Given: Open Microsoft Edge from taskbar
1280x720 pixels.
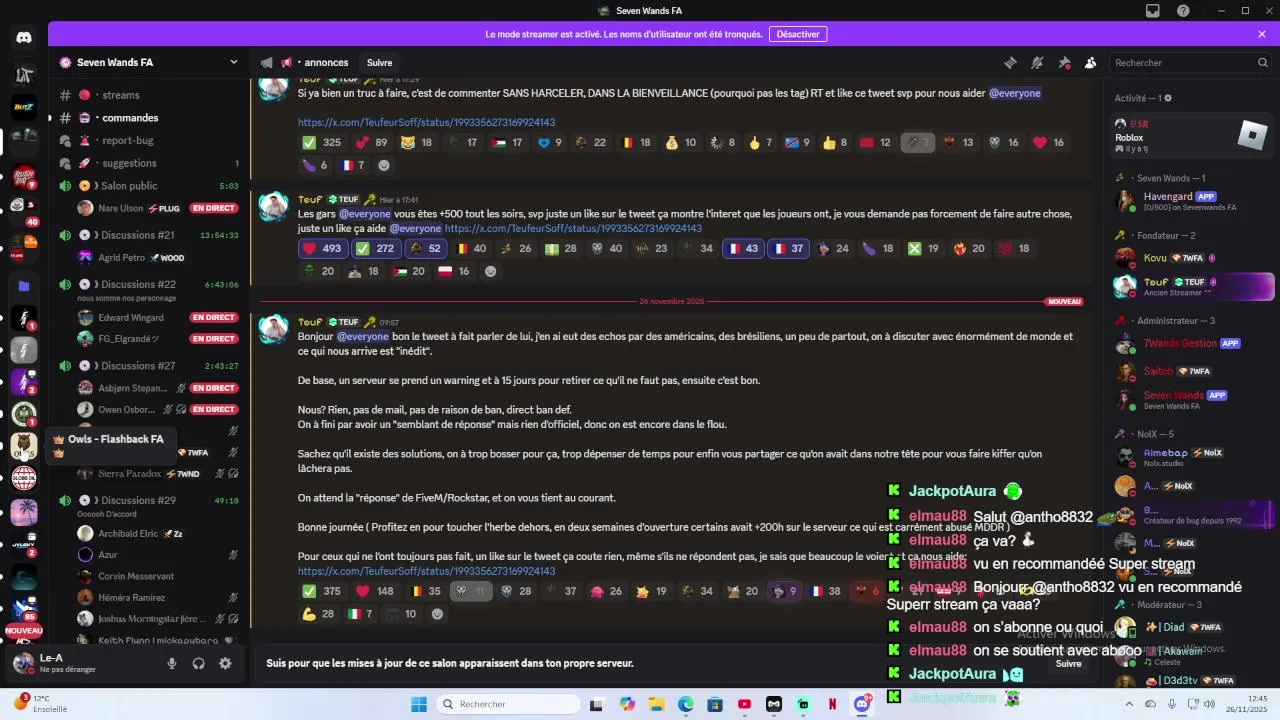Looking at the screenshot, I should tap(686, 704).
